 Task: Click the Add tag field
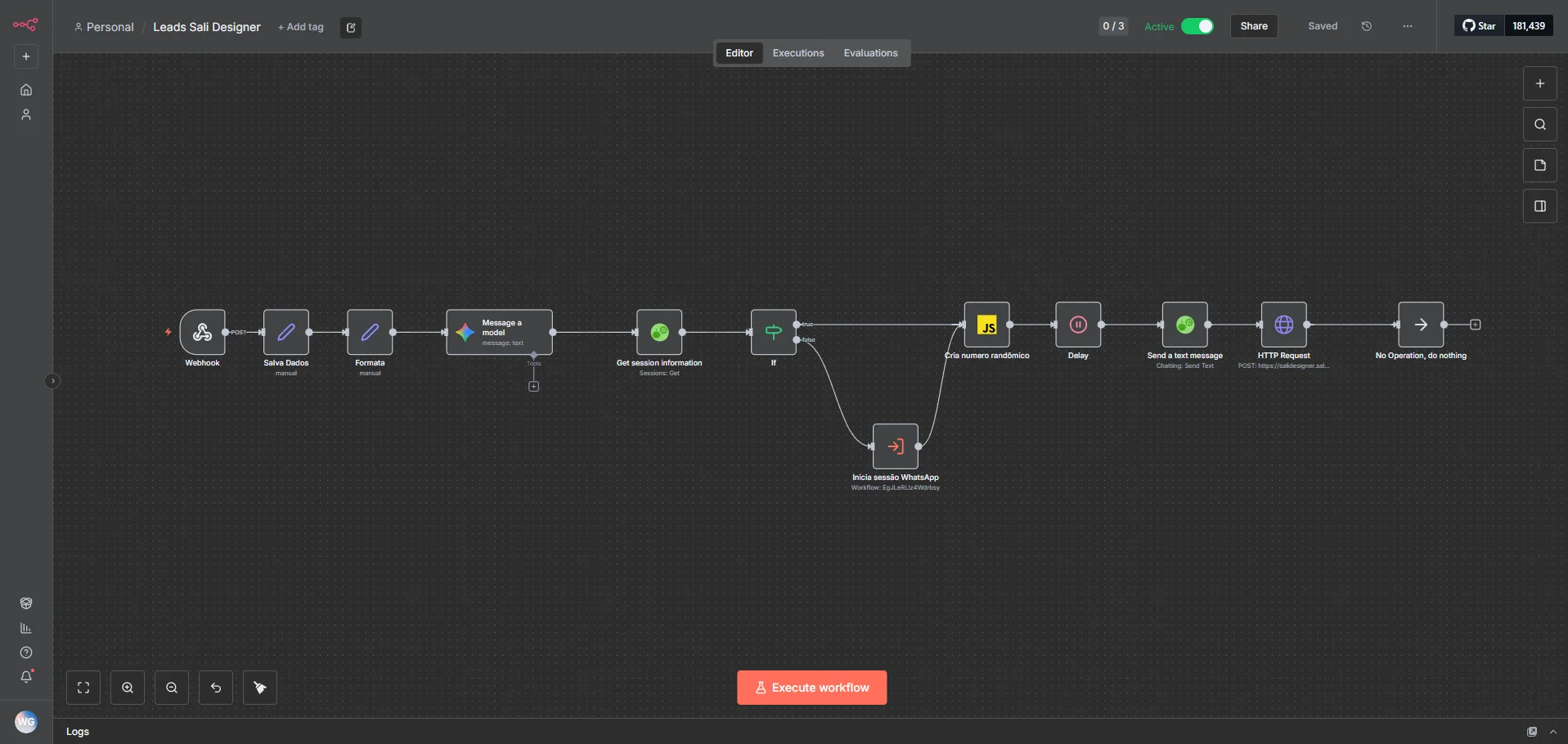[x=301, y=27]
